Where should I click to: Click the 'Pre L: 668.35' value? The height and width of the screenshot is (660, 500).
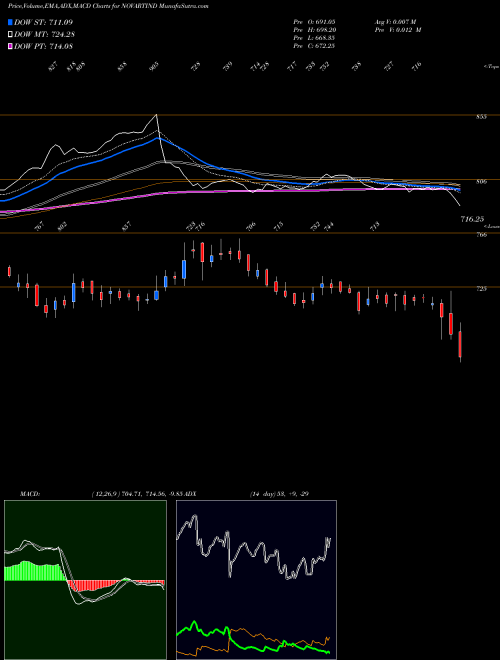(x=314, y=38)
